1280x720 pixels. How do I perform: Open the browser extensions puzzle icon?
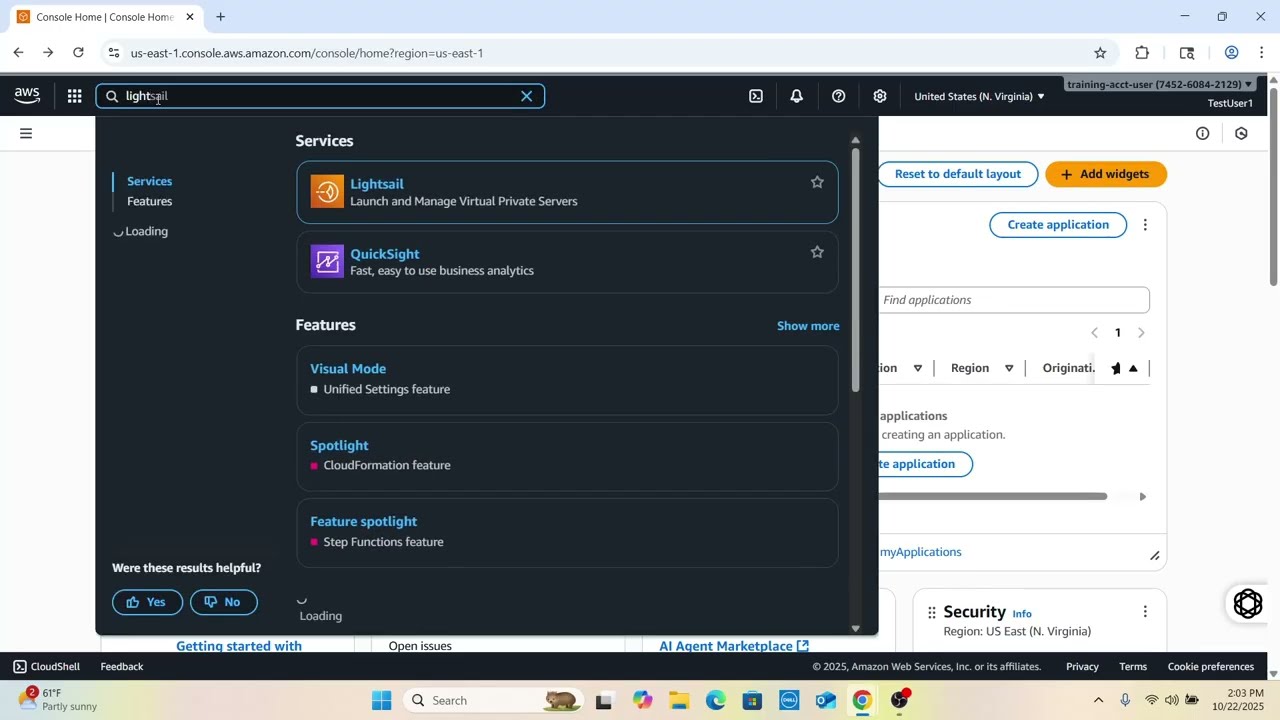point(1142,53)
